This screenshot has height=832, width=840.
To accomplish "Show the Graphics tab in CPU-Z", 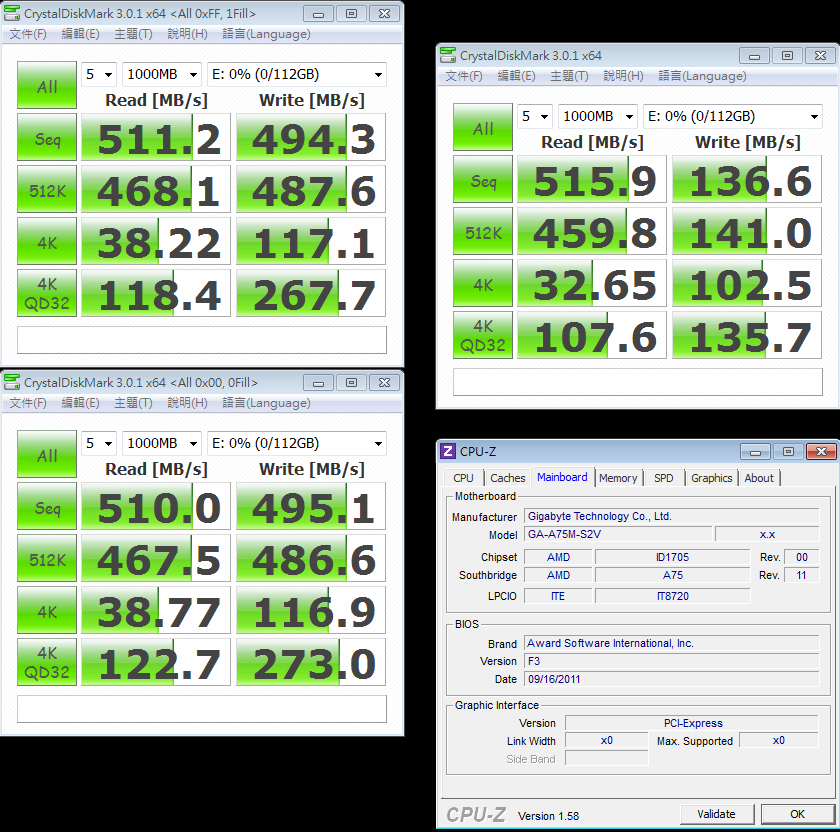I will (711, 478).
